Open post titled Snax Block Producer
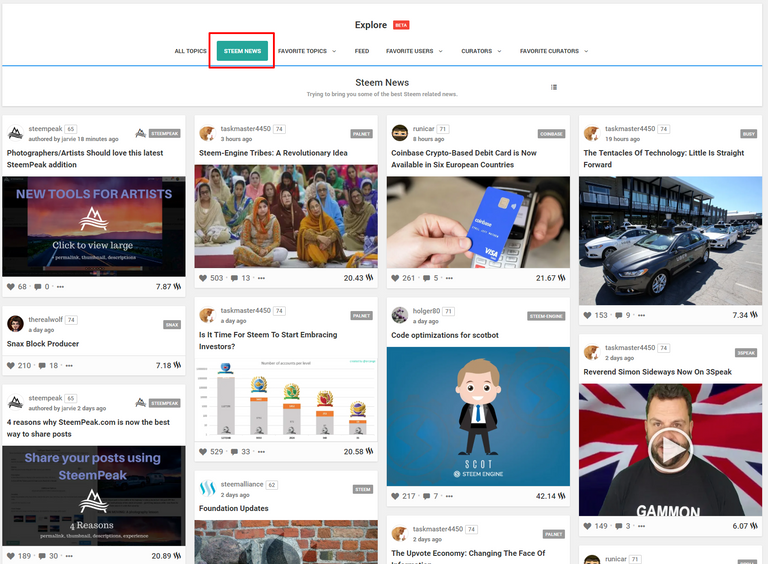The image size is (768, 564). point(43,344)
